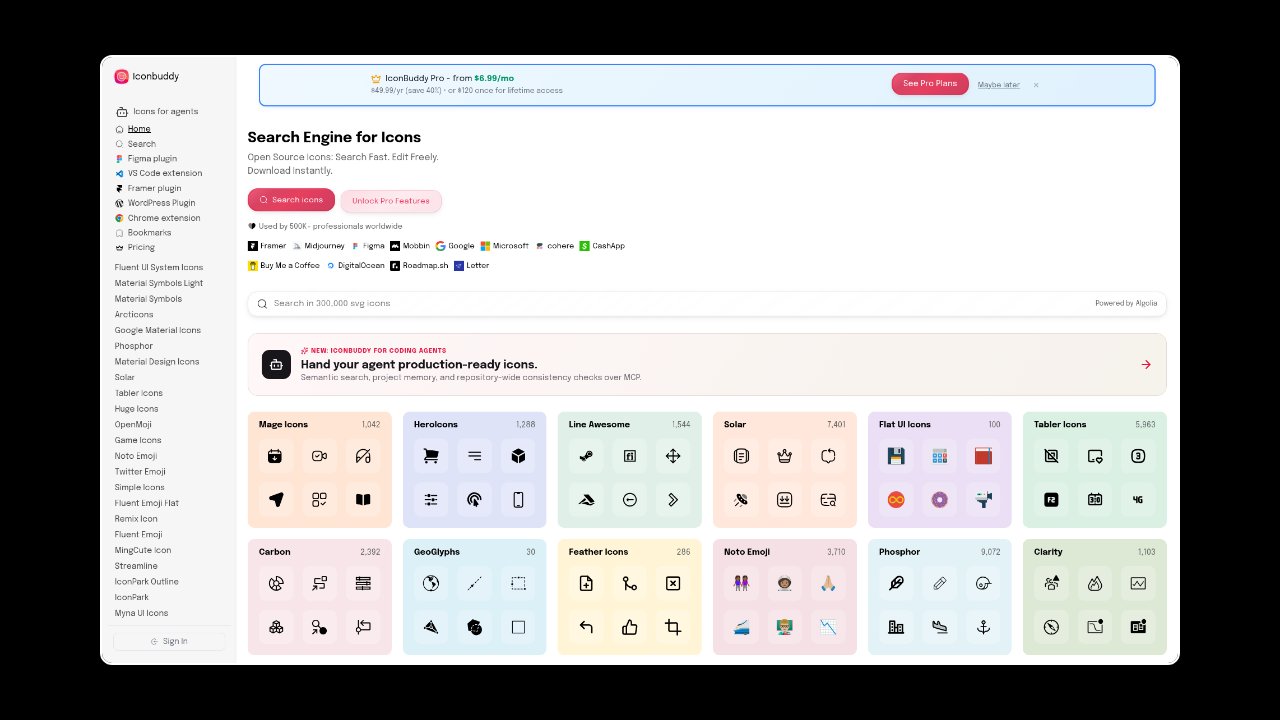
Task: Click the crop icon in Feather Icons
Action: tap(673, 627)
